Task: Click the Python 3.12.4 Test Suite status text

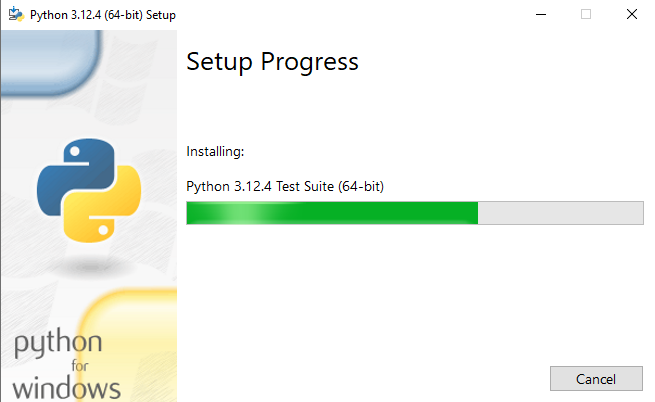Action: 285,186
